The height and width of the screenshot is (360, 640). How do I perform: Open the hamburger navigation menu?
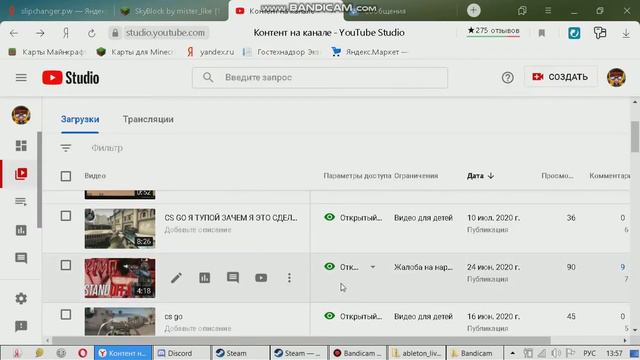click(21, 78)
